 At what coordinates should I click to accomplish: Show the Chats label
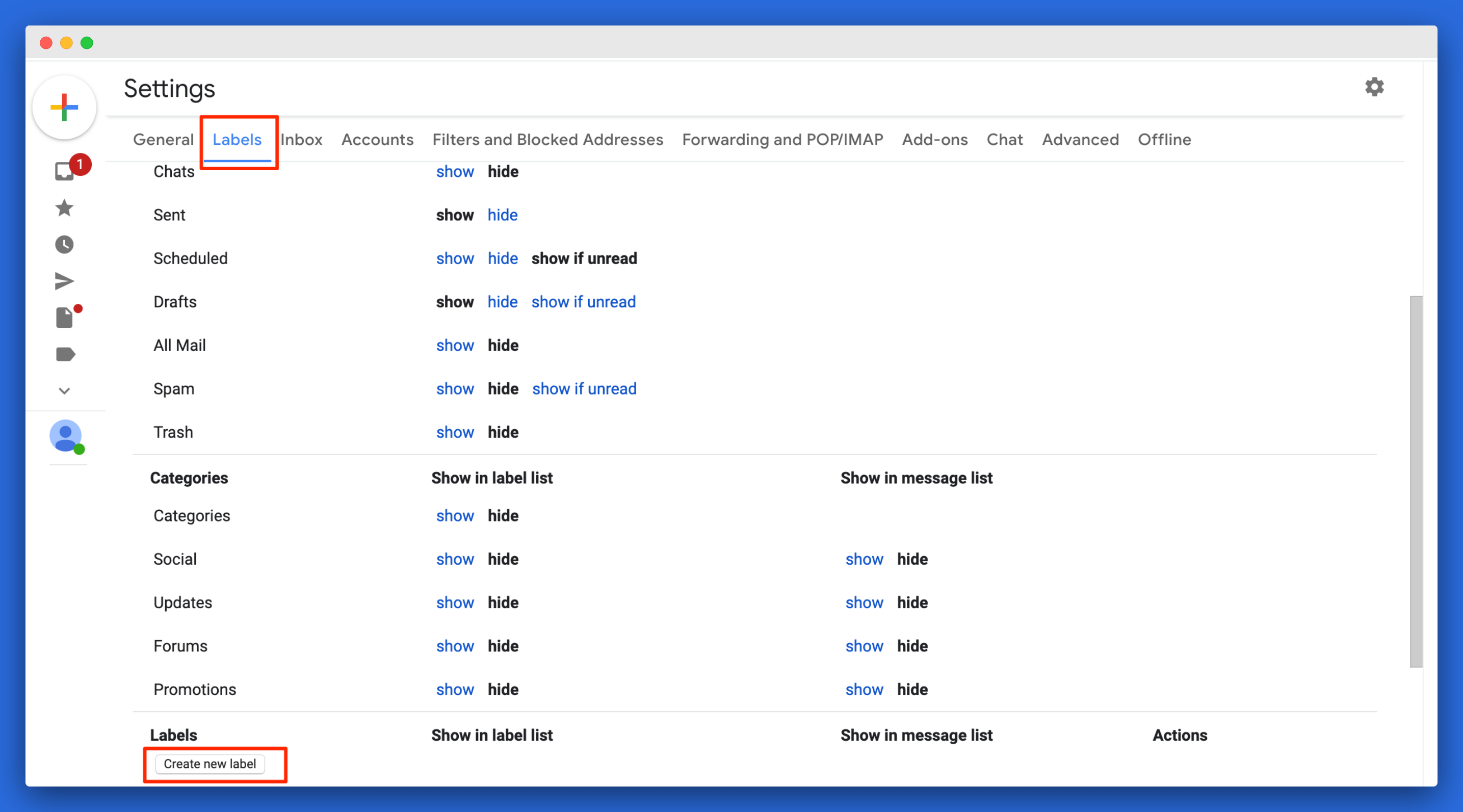[454, 171]
